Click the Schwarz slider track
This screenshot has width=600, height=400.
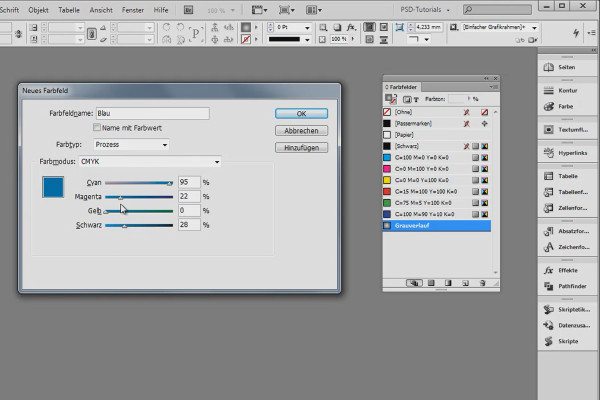[x=139, y=225]
